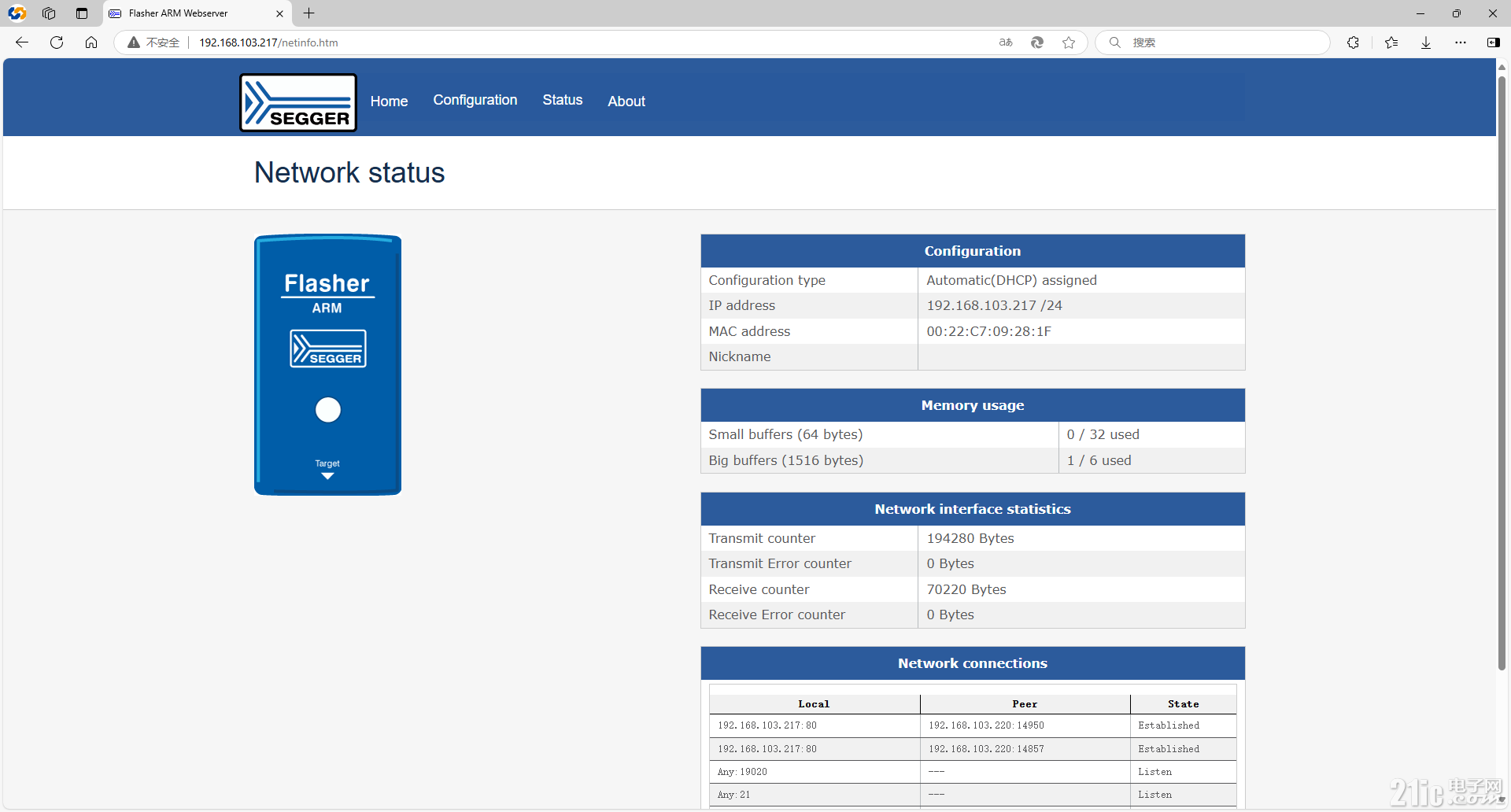Click peer 192.168.103.220:14857 cell

1025,749
